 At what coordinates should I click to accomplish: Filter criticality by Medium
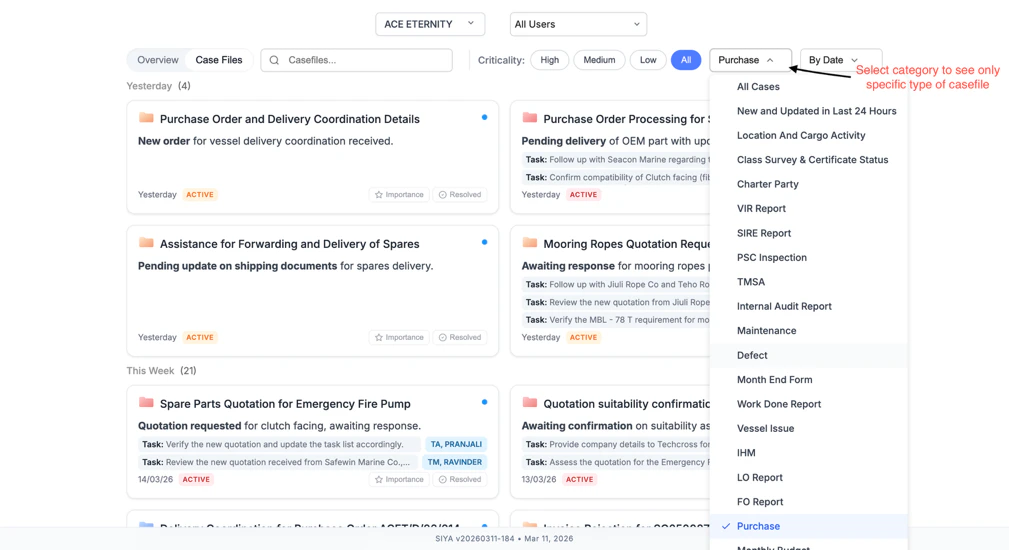[x=599, y=60]
